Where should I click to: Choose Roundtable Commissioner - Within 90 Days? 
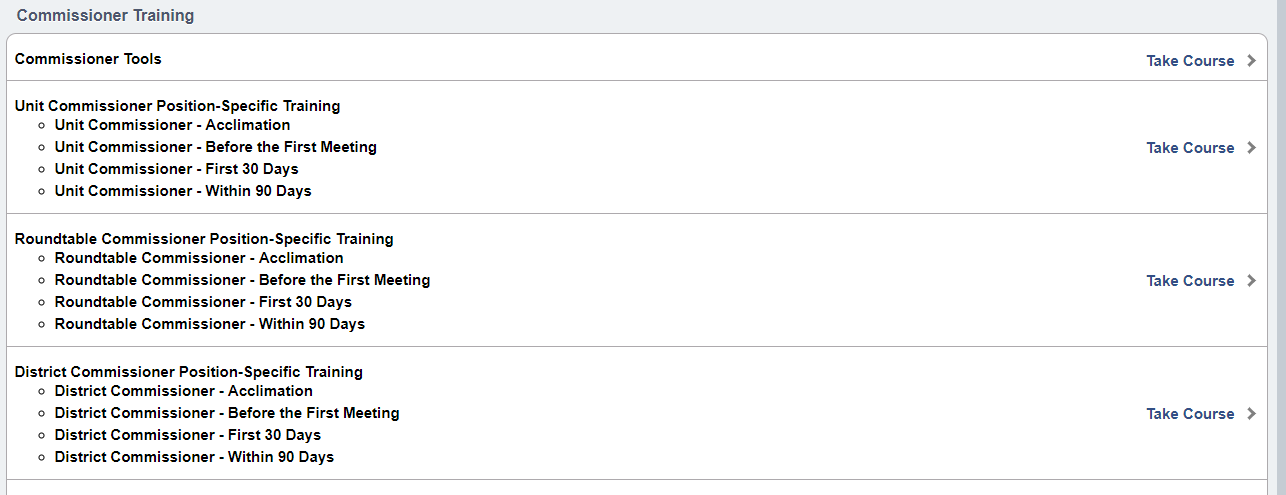(210, 324)
